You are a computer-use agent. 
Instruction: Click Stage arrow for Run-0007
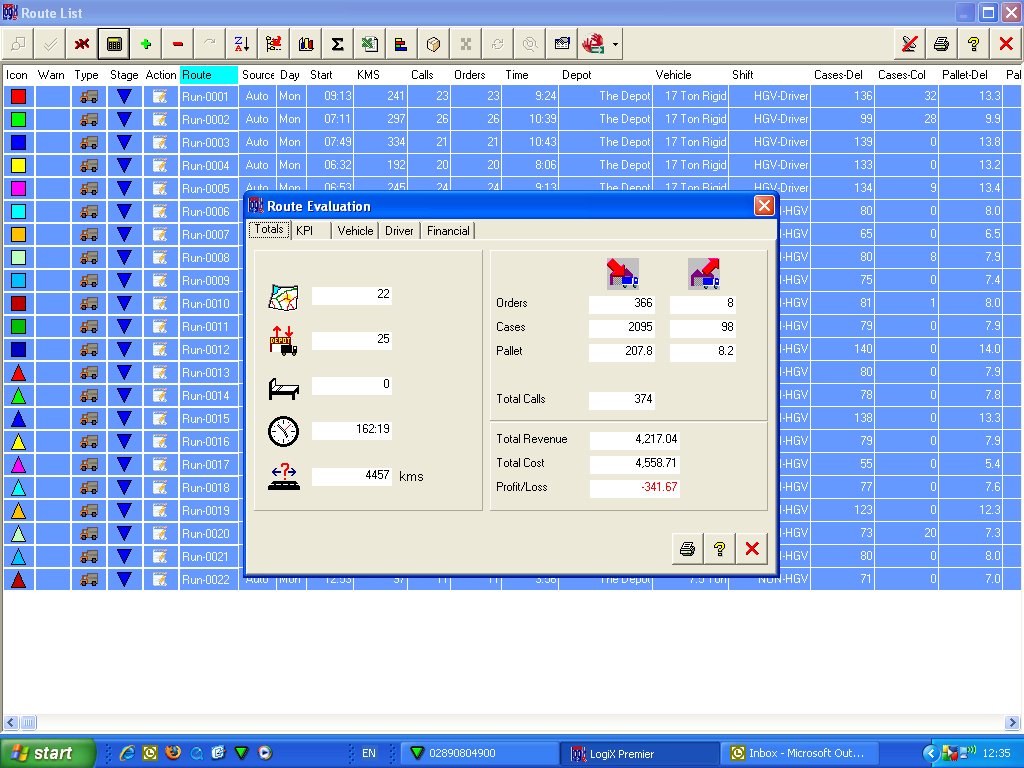(124, 234)
